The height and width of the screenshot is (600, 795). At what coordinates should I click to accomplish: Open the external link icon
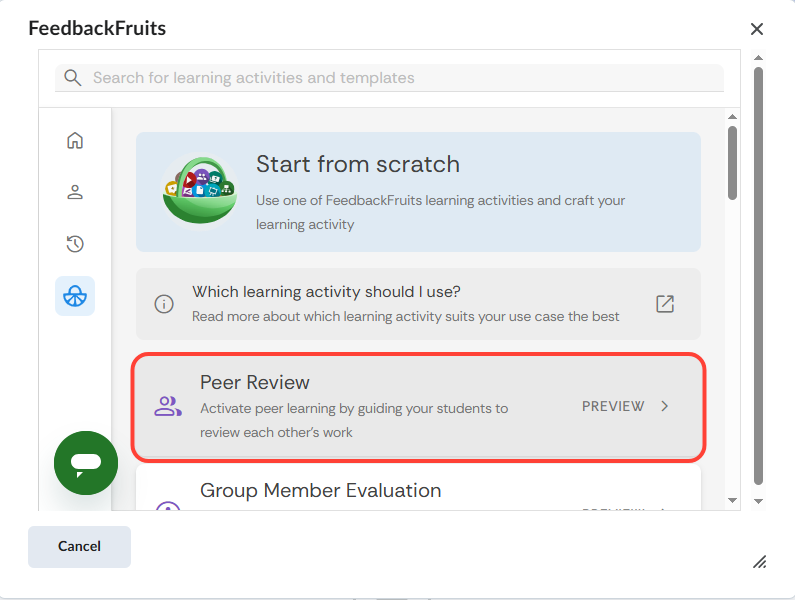coord(665,304)
